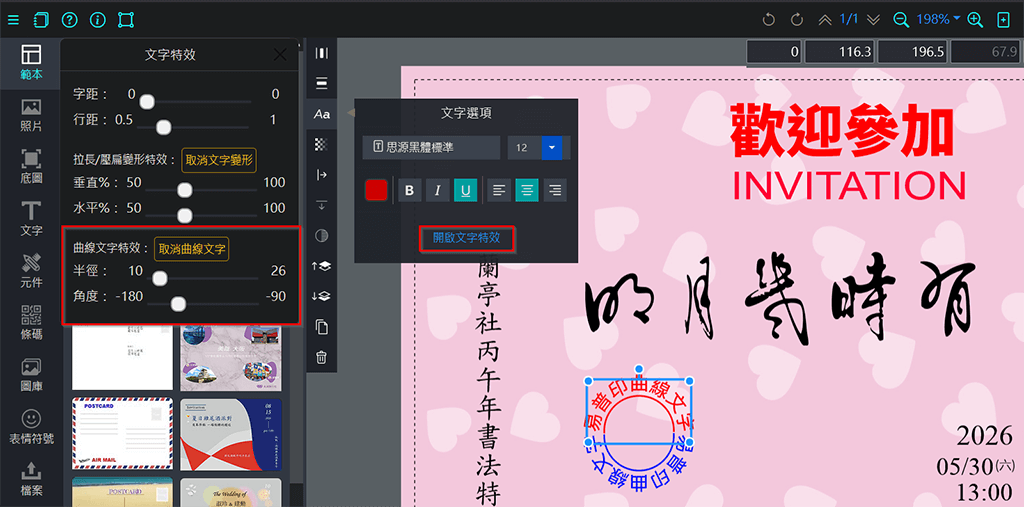1024x507 pixels.
Task: Switch to the 條碼 sidebar tab
Action: pos(31,322)
